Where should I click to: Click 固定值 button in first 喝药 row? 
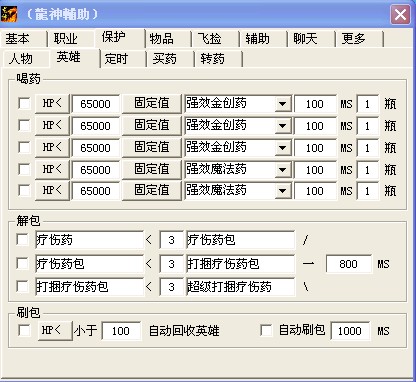tap(152, 104)
